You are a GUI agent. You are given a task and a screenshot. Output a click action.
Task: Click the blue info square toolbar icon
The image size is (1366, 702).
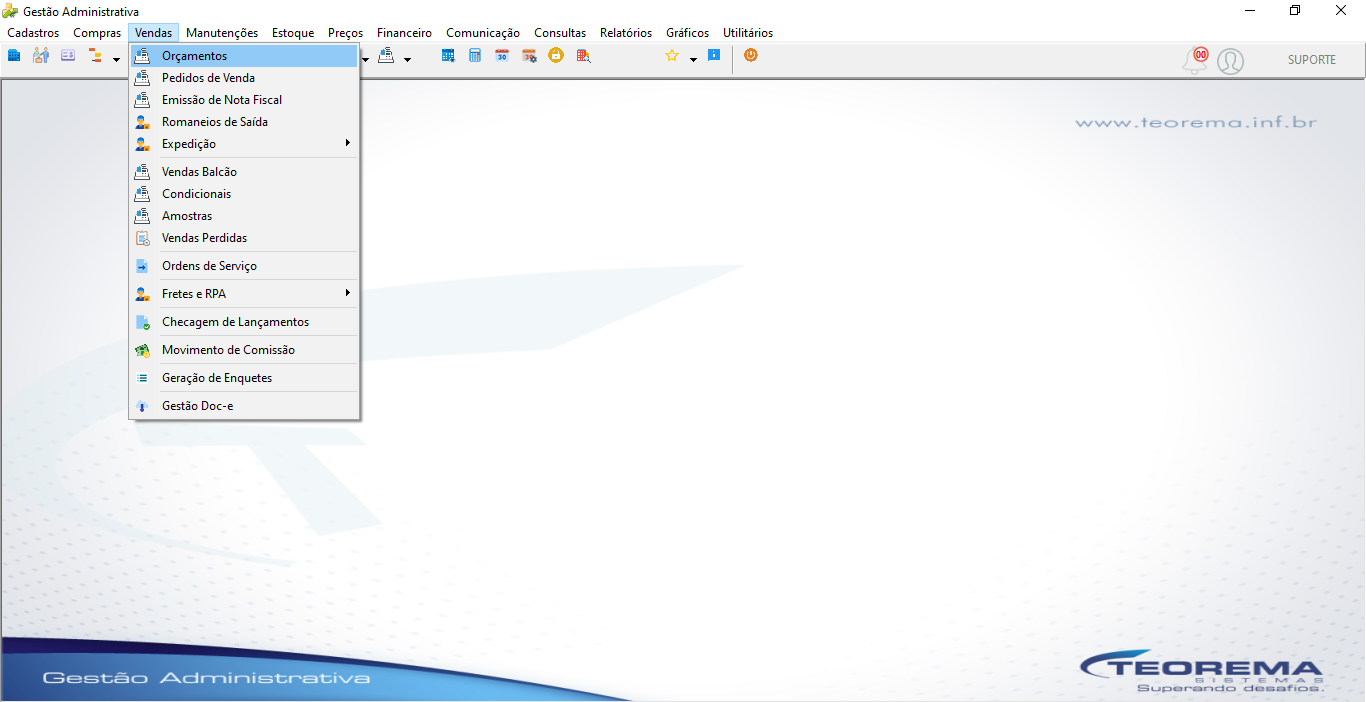point(714,55)
